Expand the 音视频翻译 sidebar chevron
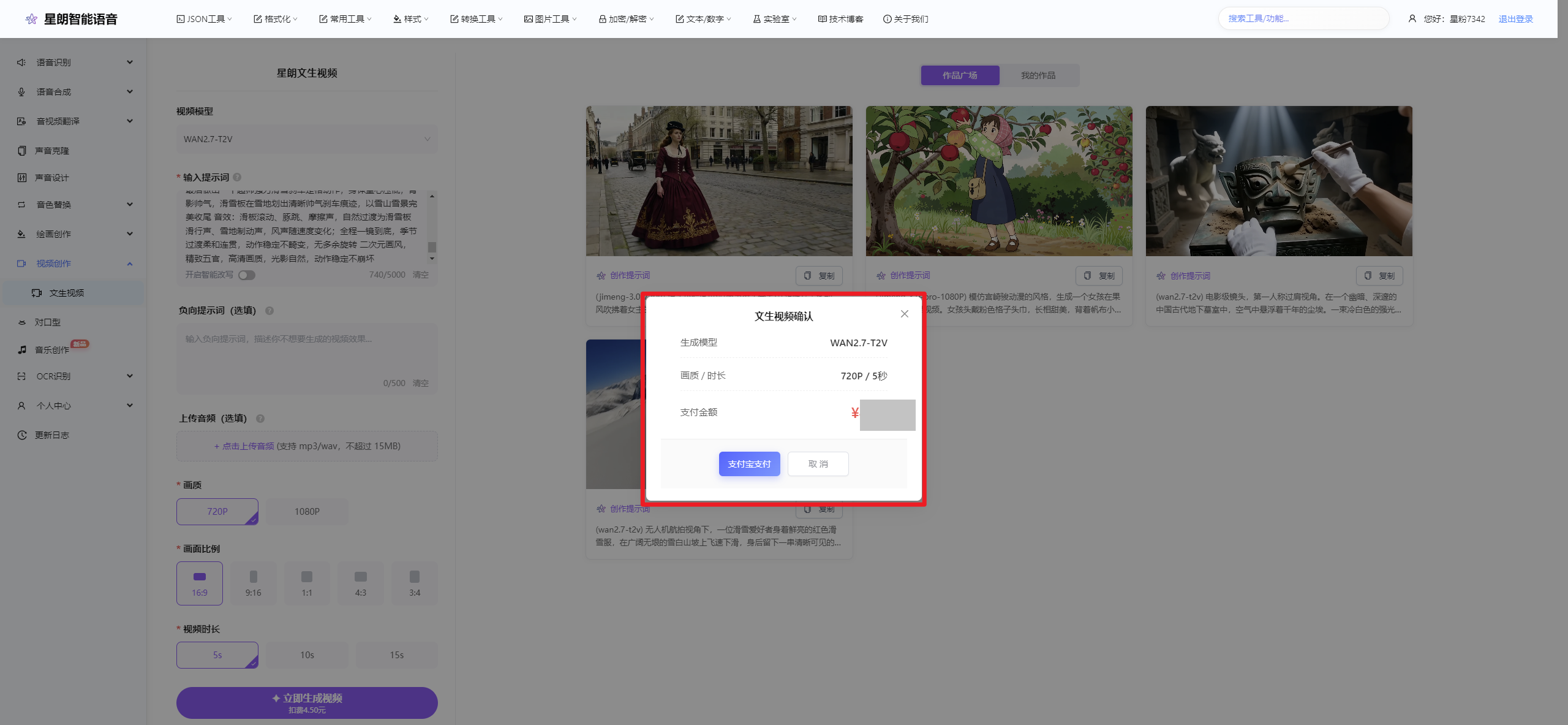 tap(130, 121)
